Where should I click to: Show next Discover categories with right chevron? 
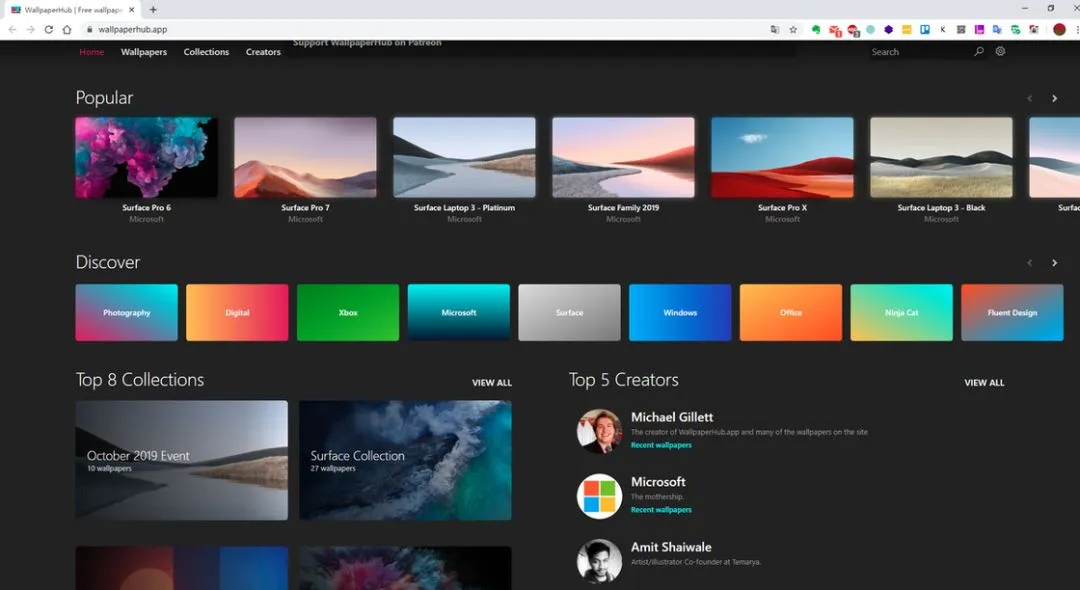coord(1055,263)
